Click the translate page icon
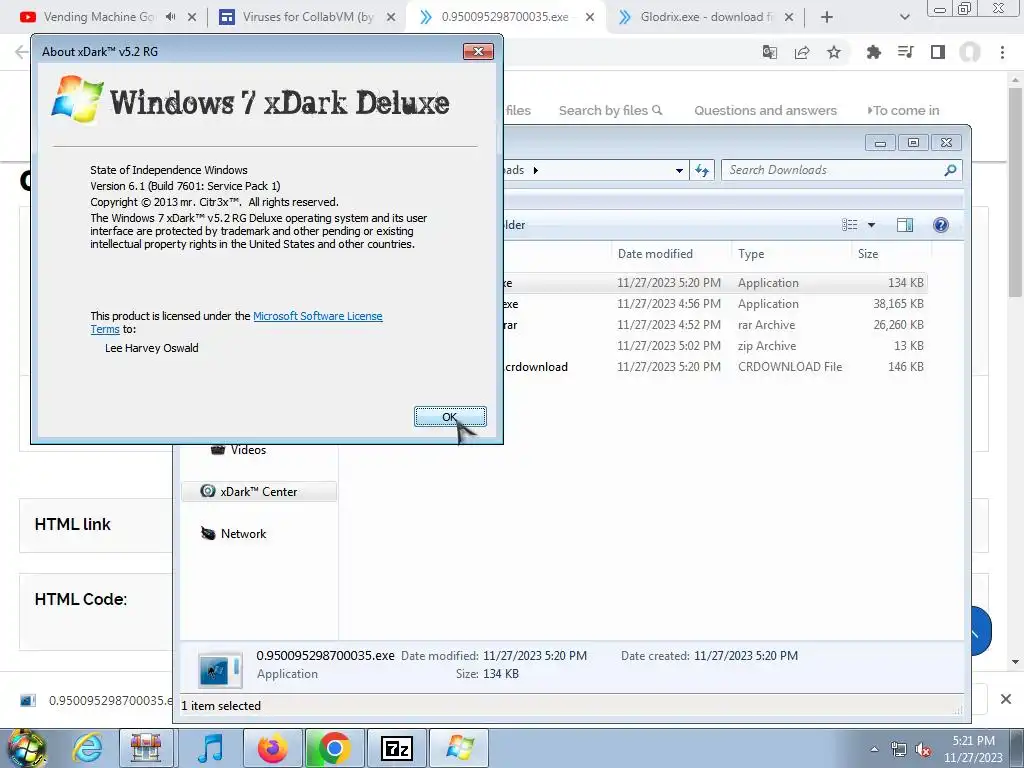 tap(770, 52)
